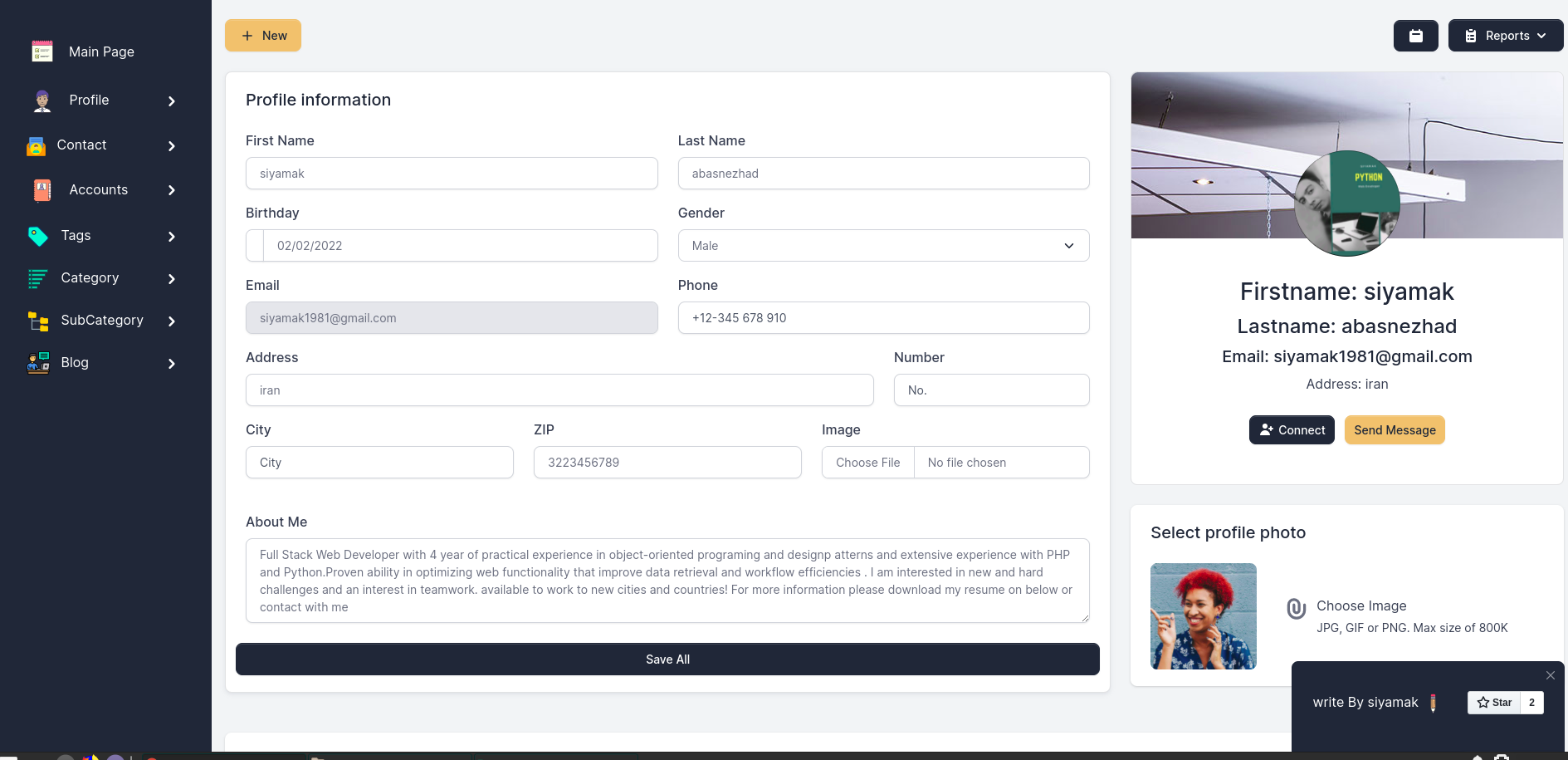Open the Contact menu item

81,145
